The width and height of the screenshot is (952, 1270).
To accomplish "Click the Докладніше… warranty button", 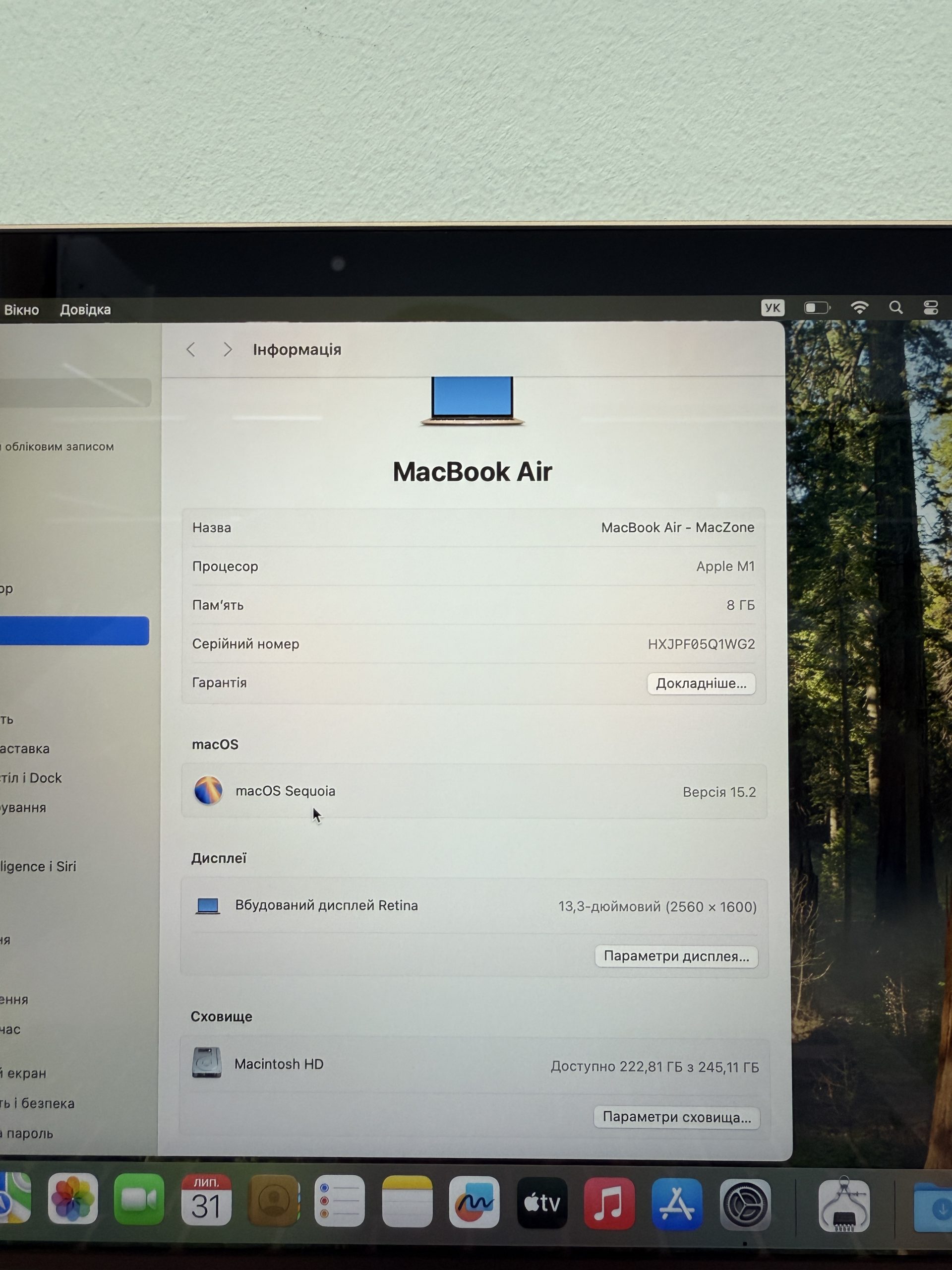I will 701,684.
